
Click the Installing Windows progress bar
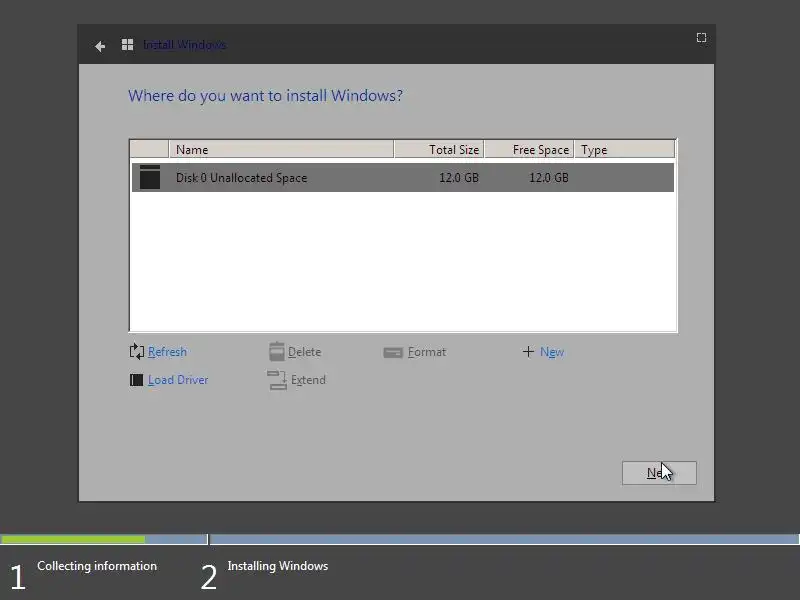click(x=505, y=539)
